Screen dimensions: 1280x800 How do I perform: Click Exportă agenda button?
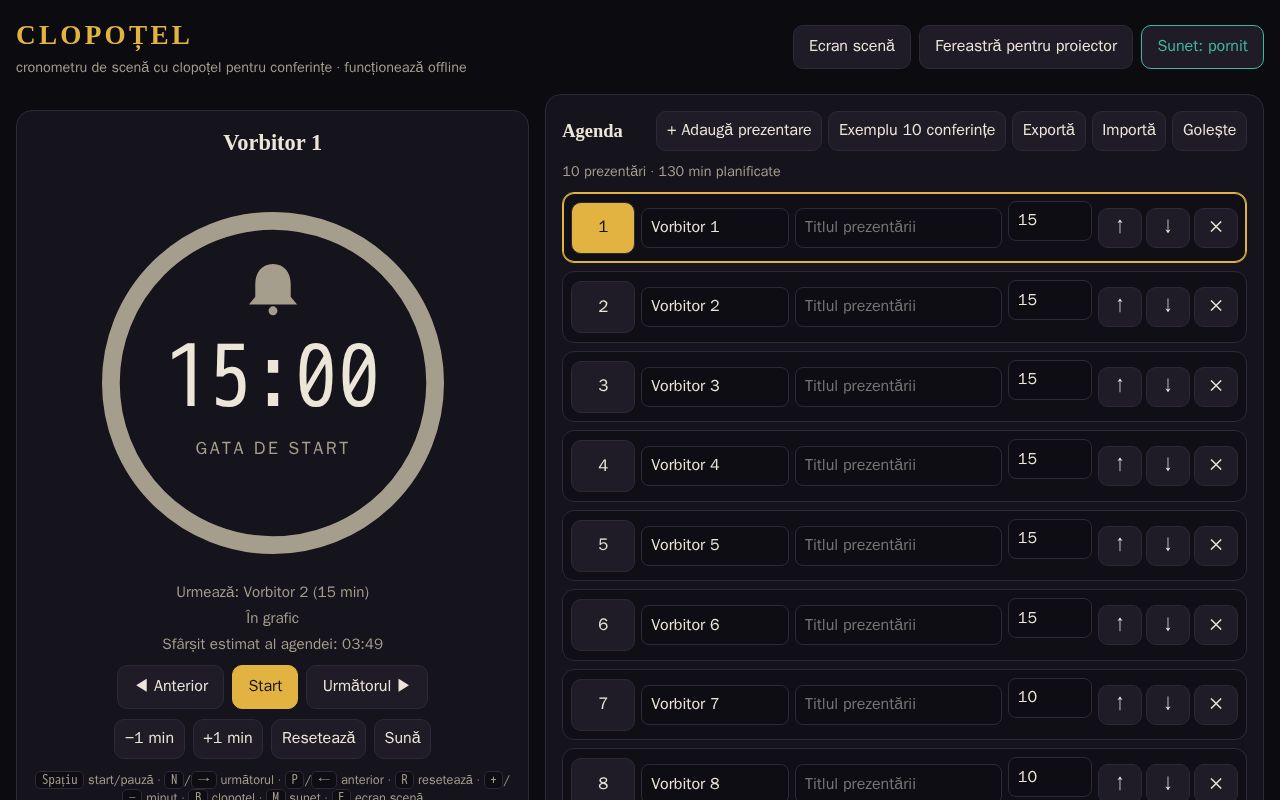1049,131
